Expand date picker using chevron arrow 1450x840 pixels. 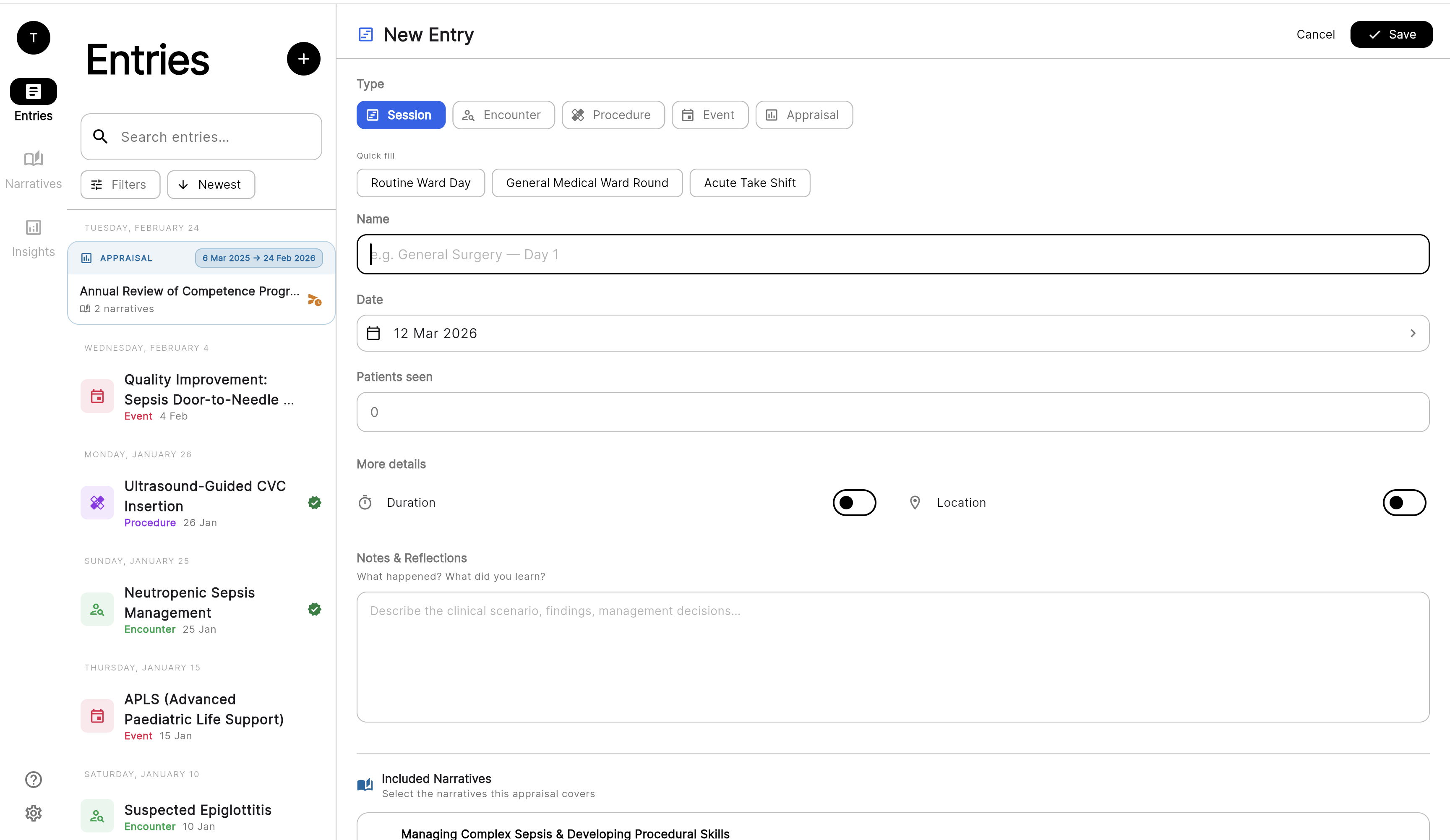click(x=1413, y=333)
